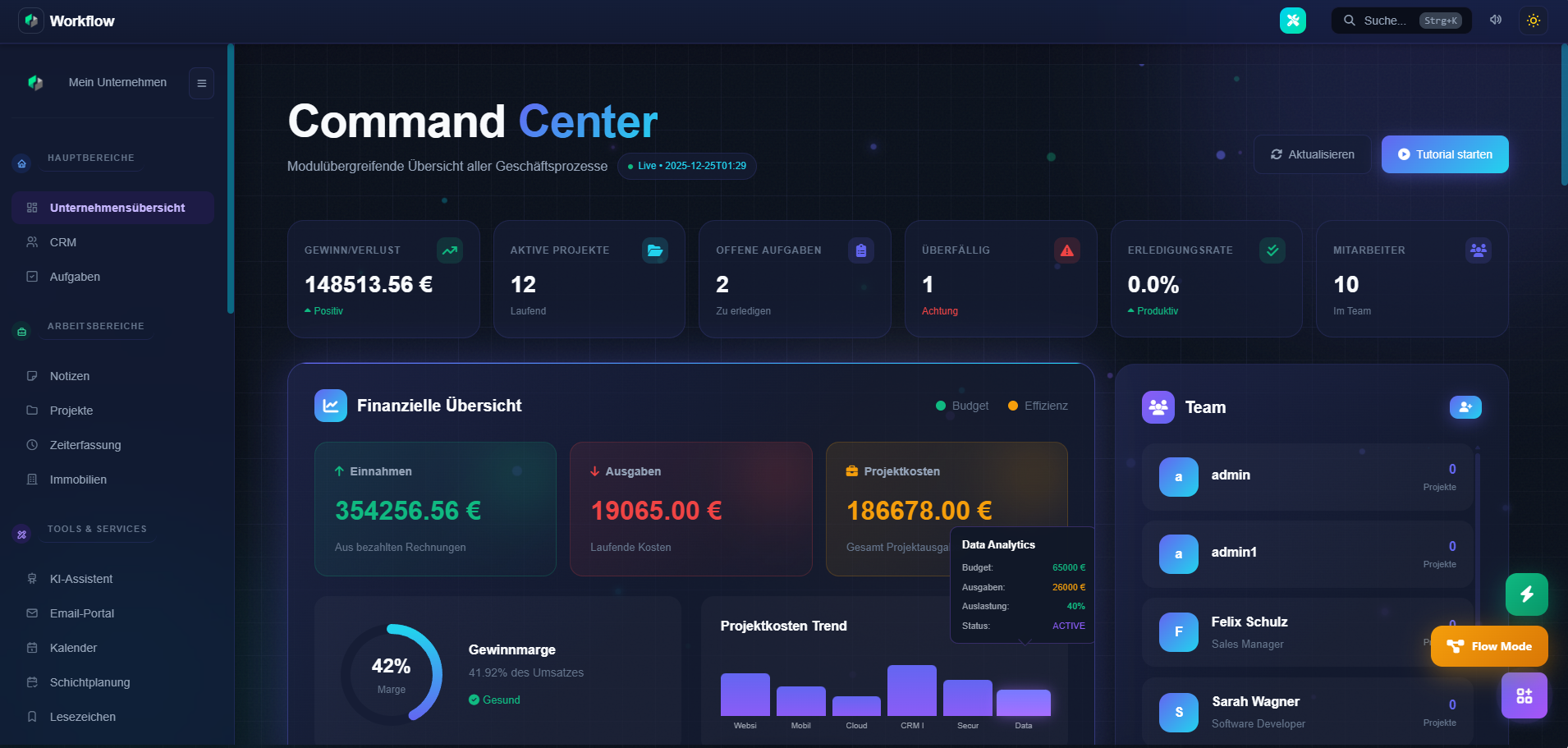Toggle the theme with the sun icon
Screen dimensions: 1568x748
click(x=1534, y=20)
